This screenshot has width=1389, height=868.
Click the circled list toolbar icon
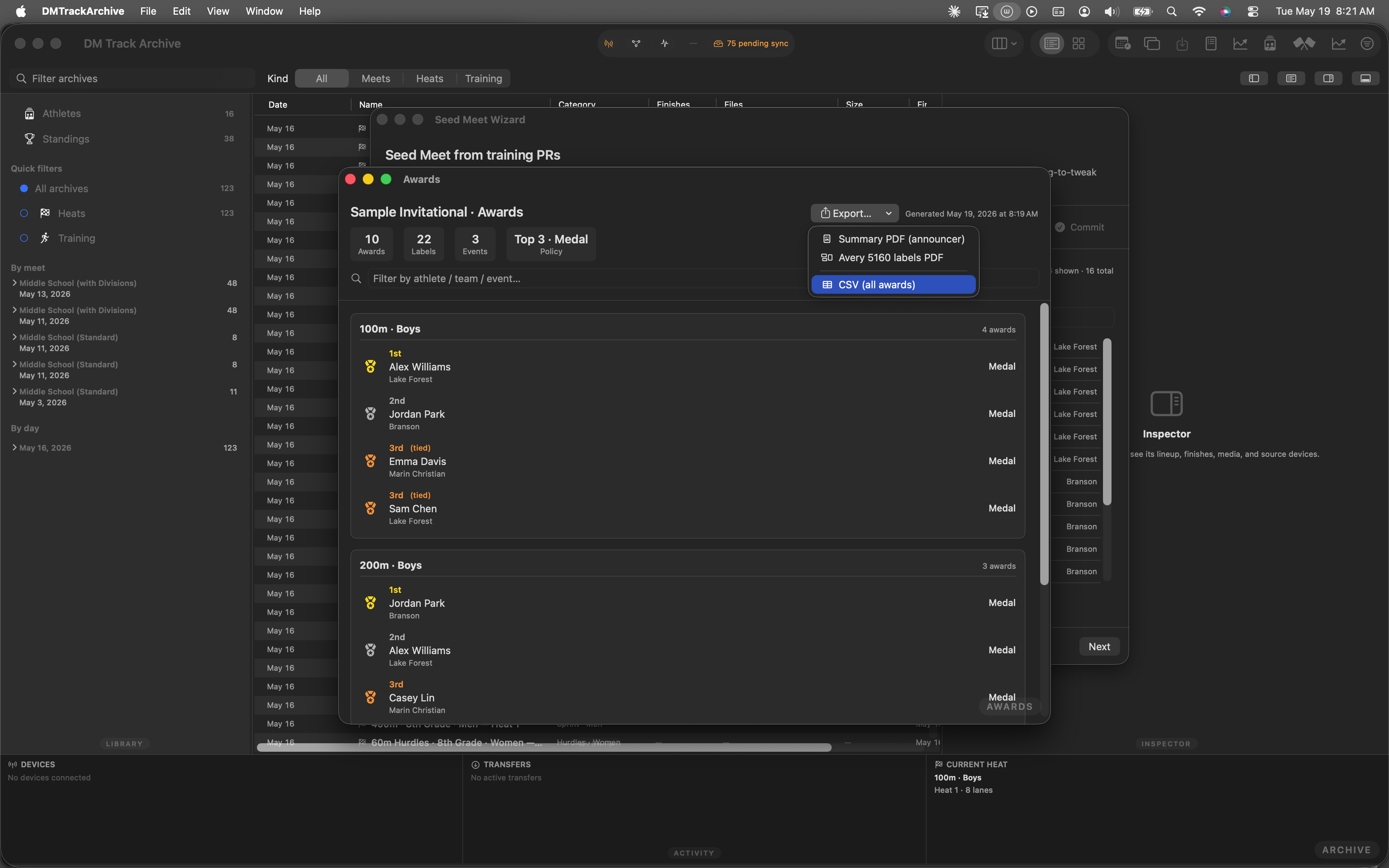[1367, 44]
